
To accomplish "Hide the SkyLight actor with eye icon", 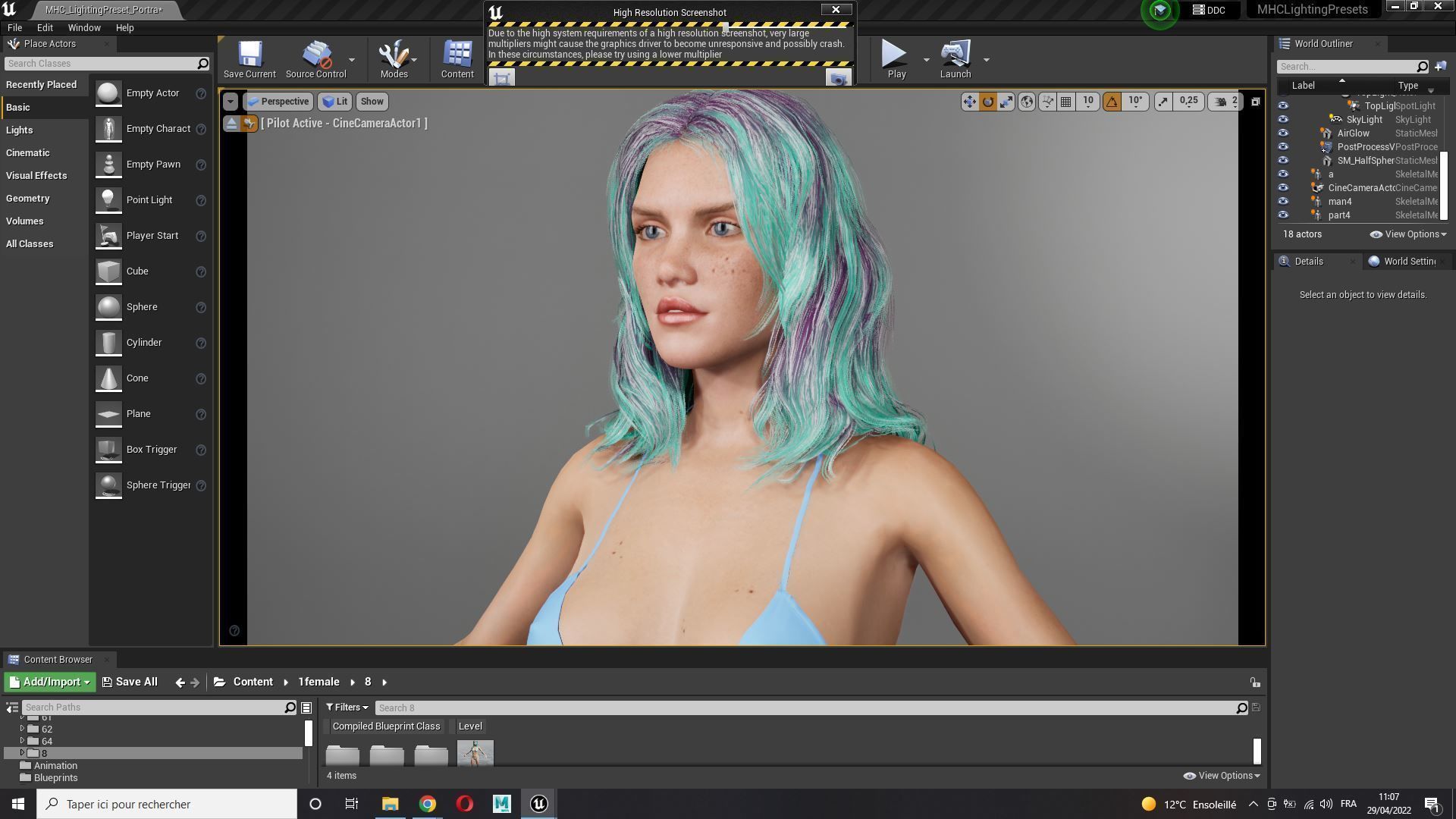I will coord(1283,120).
